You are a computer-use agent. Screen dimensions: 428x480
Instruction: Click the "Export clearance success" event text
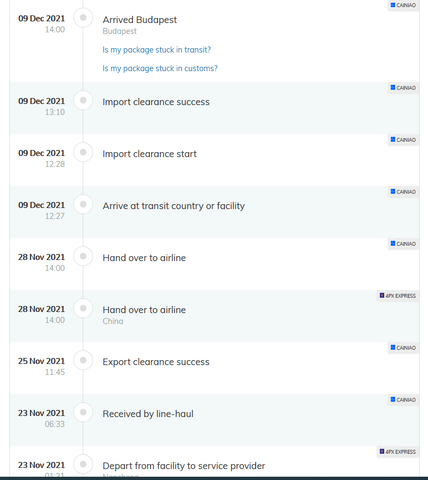(x=156, y=362)
